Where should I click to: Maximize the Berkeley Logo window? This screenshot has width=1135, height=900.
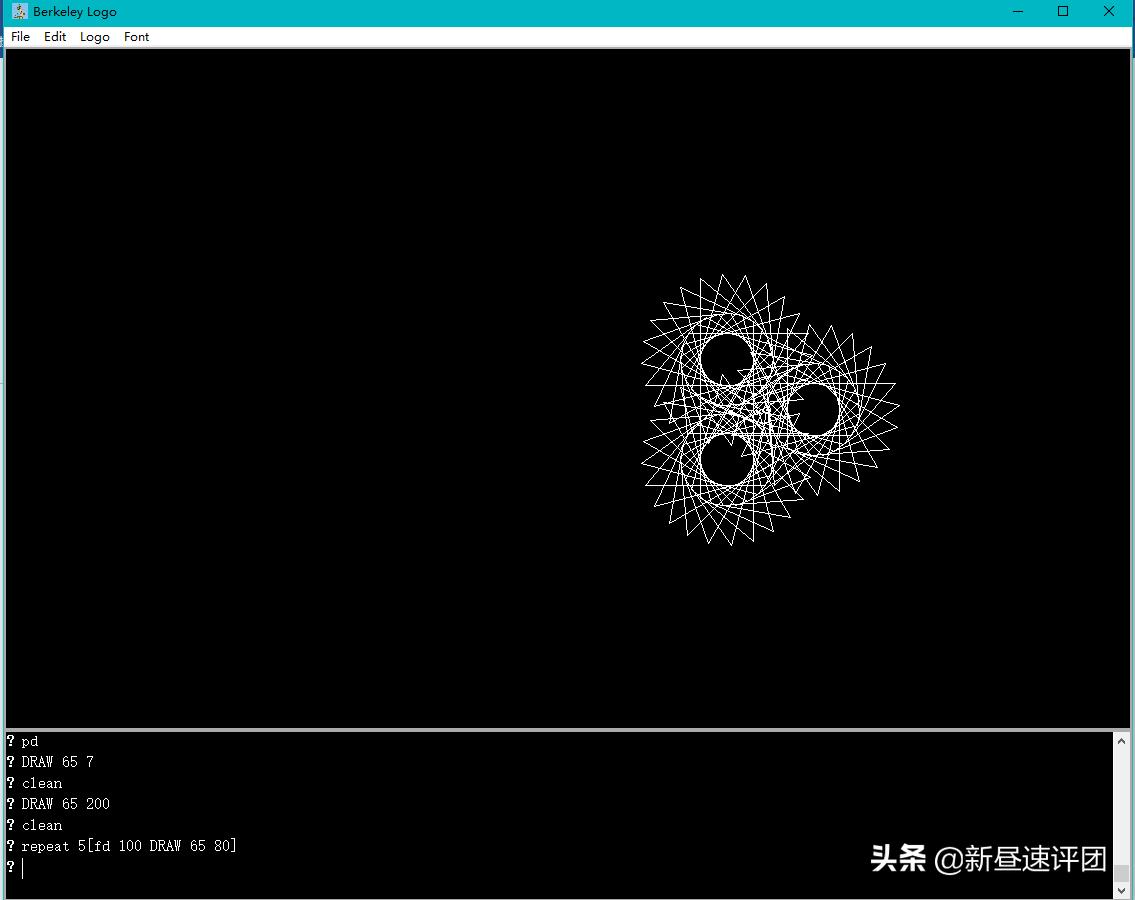click(x=1063, y=12)
